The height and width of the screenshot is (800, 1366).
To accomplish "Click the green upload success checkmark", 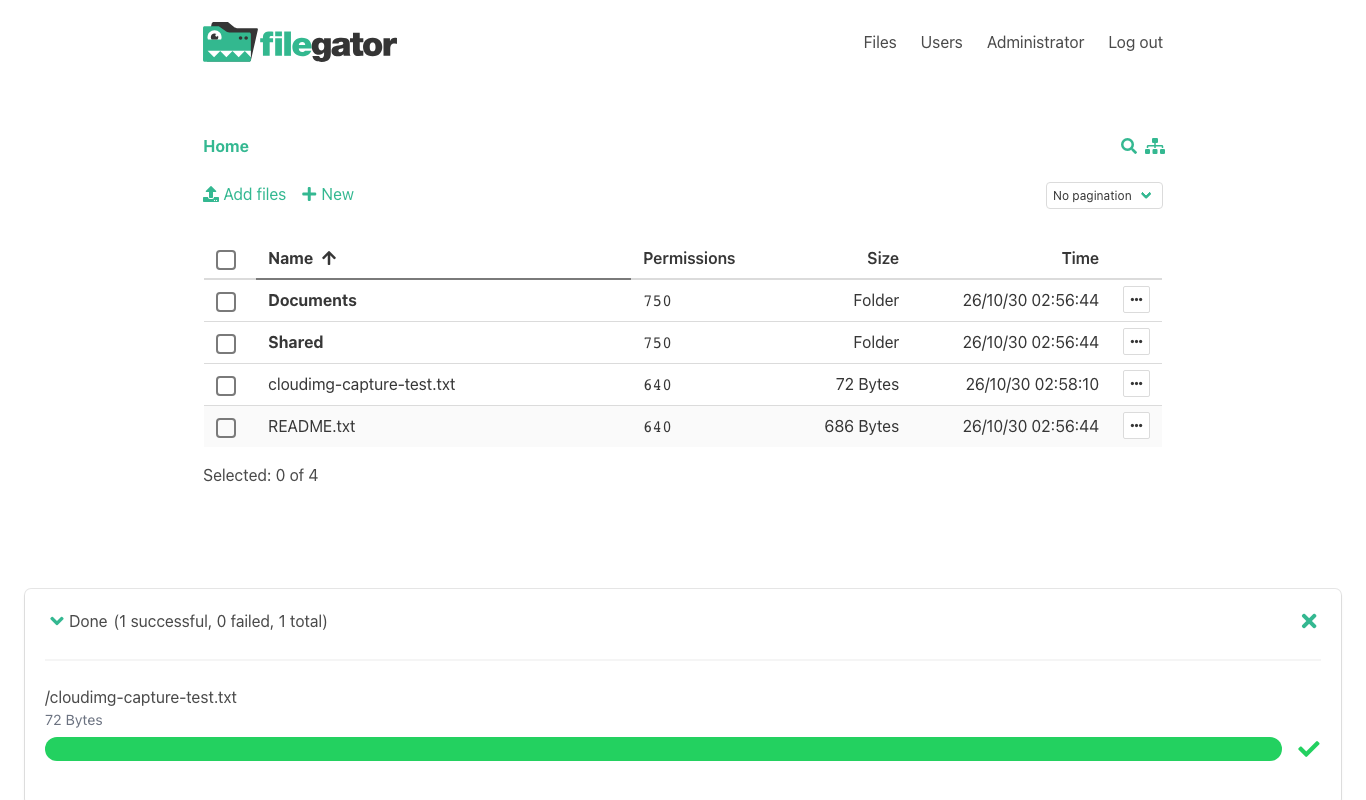I will [x=1308, y=749].
